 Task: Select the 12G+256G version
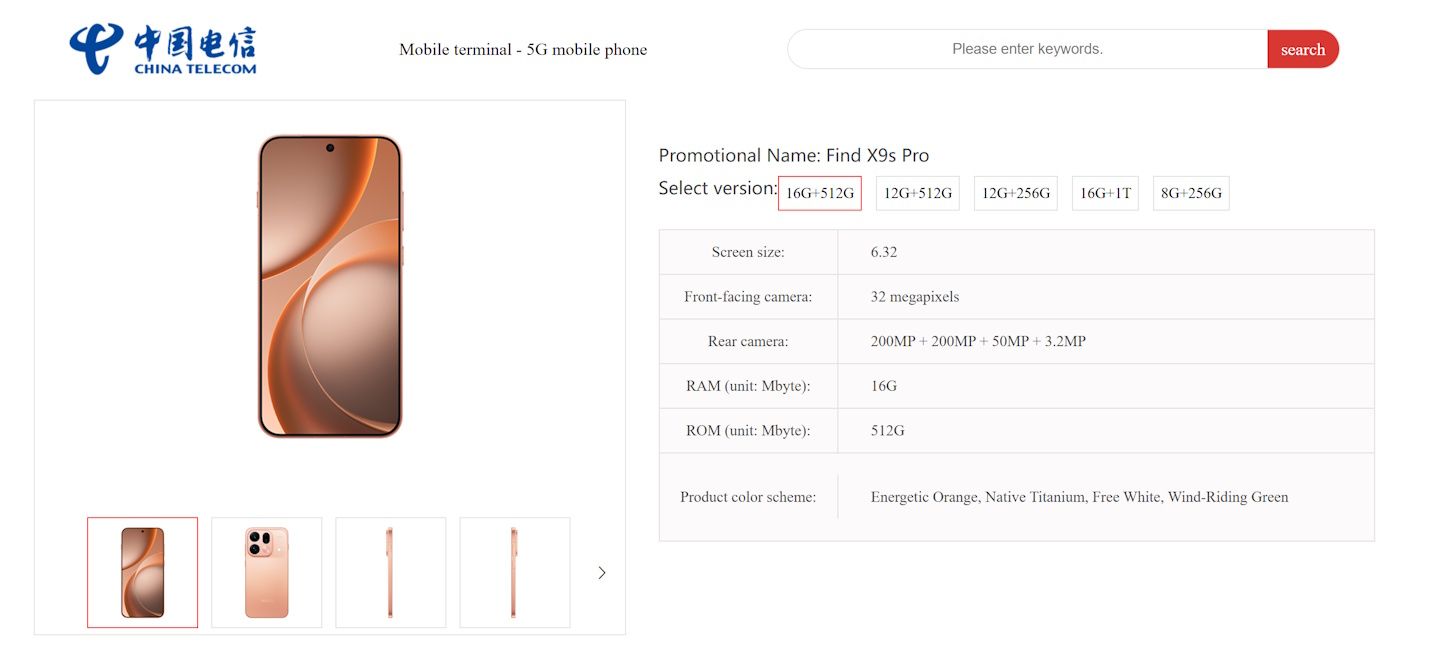click(1014, 193)
